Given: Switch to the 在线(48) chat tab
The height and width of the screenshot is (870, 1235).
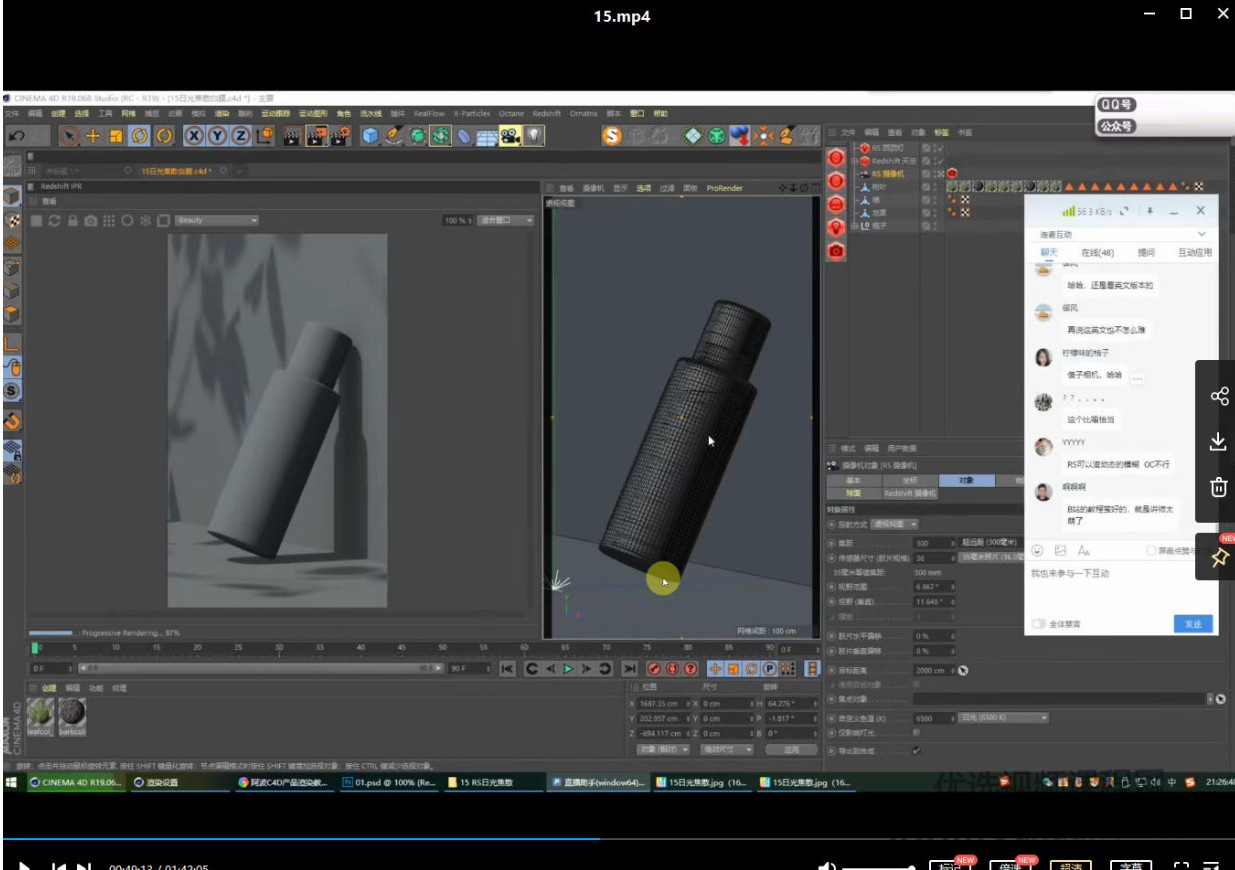Looking at the screenshot, I should 1097,253.
